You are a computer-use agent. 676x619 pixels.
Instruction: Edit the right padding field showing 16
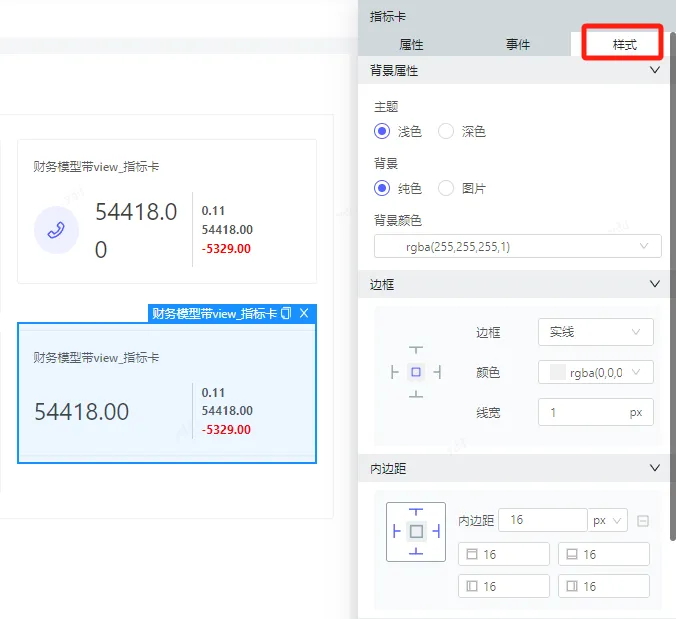pyautogui.click(x=604, y=586)
